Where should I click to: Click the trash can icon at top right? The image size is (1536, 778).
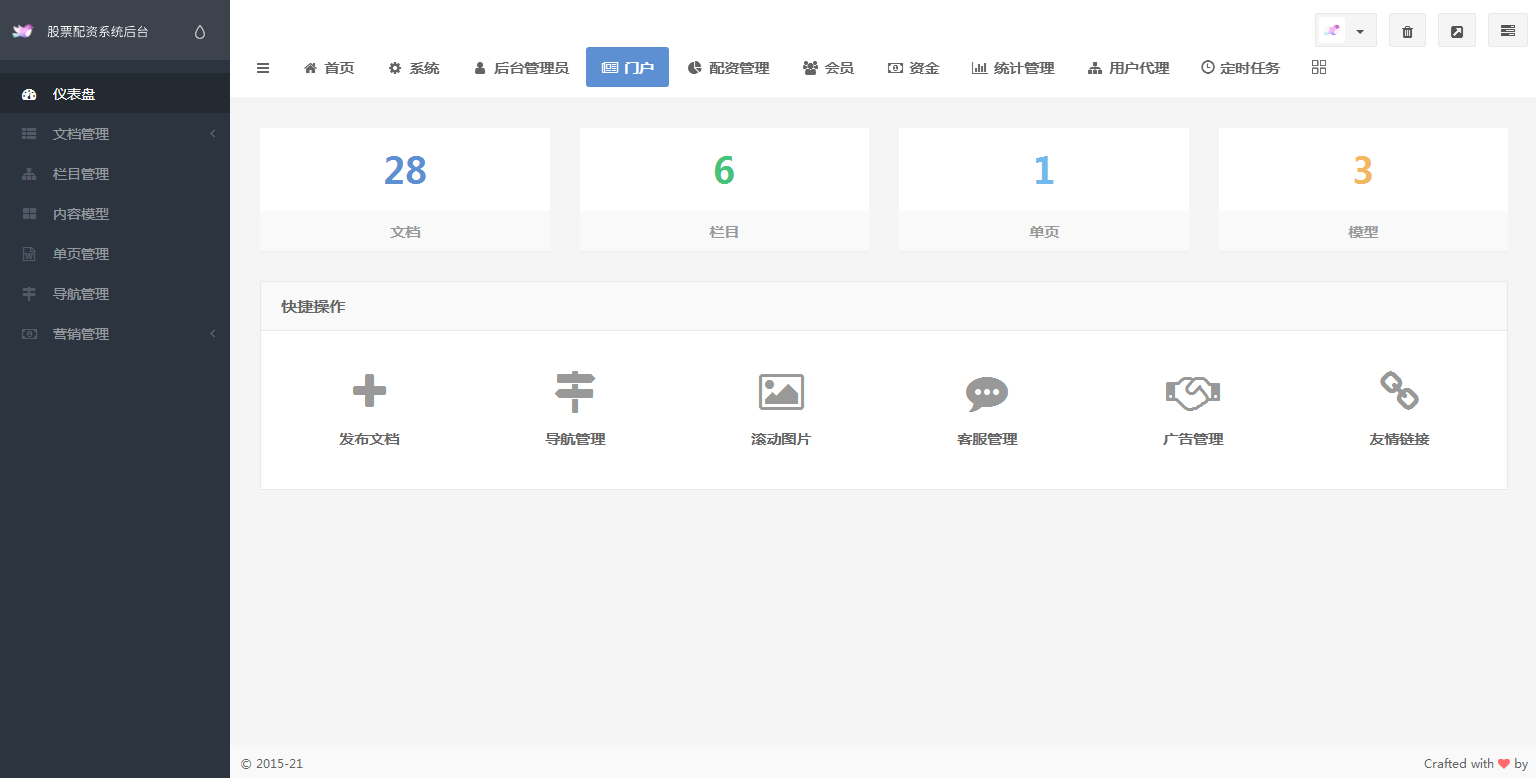click(1407, 30)
